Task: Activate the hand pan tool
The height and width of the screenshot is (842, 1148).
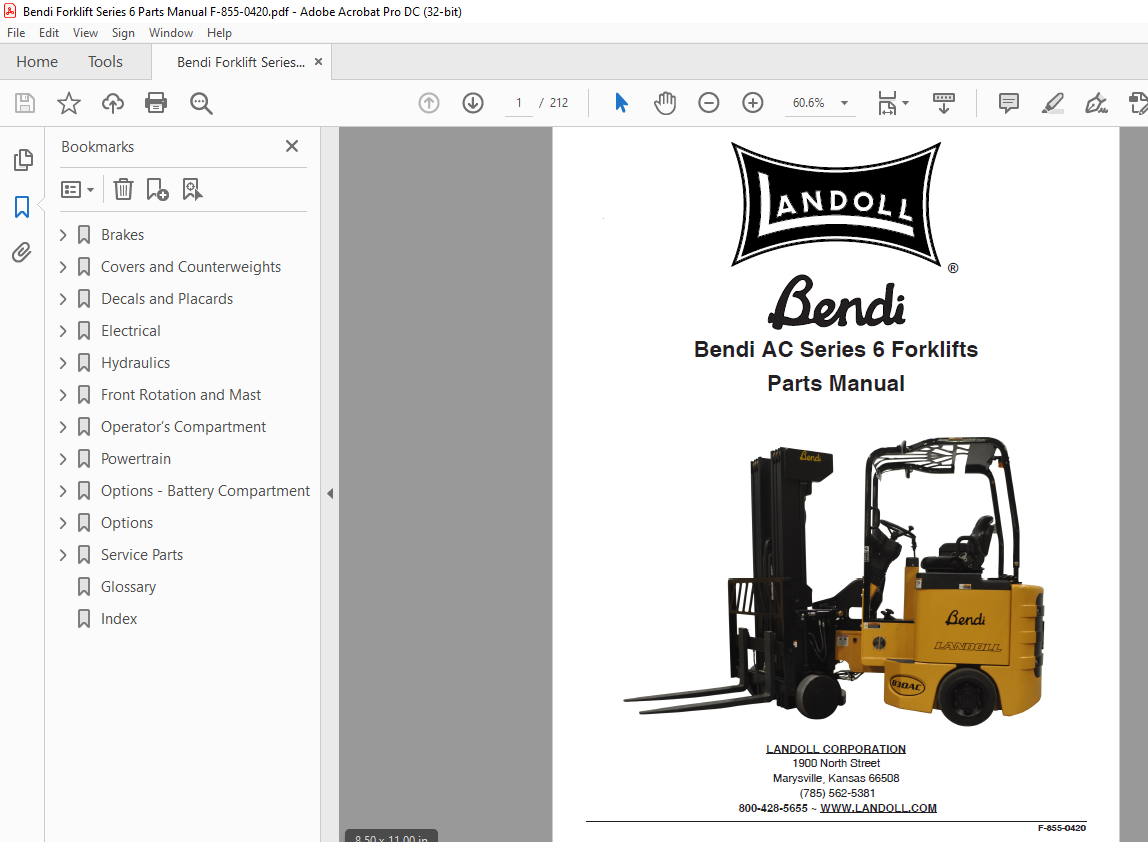Action: [665, 103]
